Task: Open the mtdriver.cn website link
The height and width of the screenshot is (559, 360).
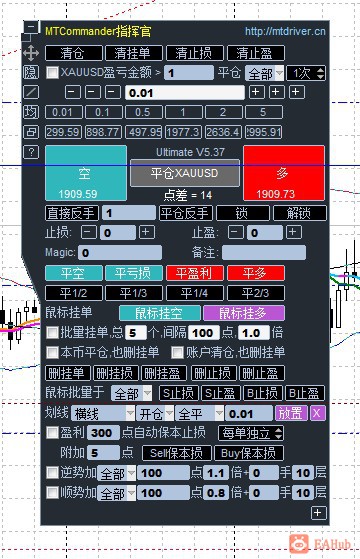Action: tap(285, 31)
